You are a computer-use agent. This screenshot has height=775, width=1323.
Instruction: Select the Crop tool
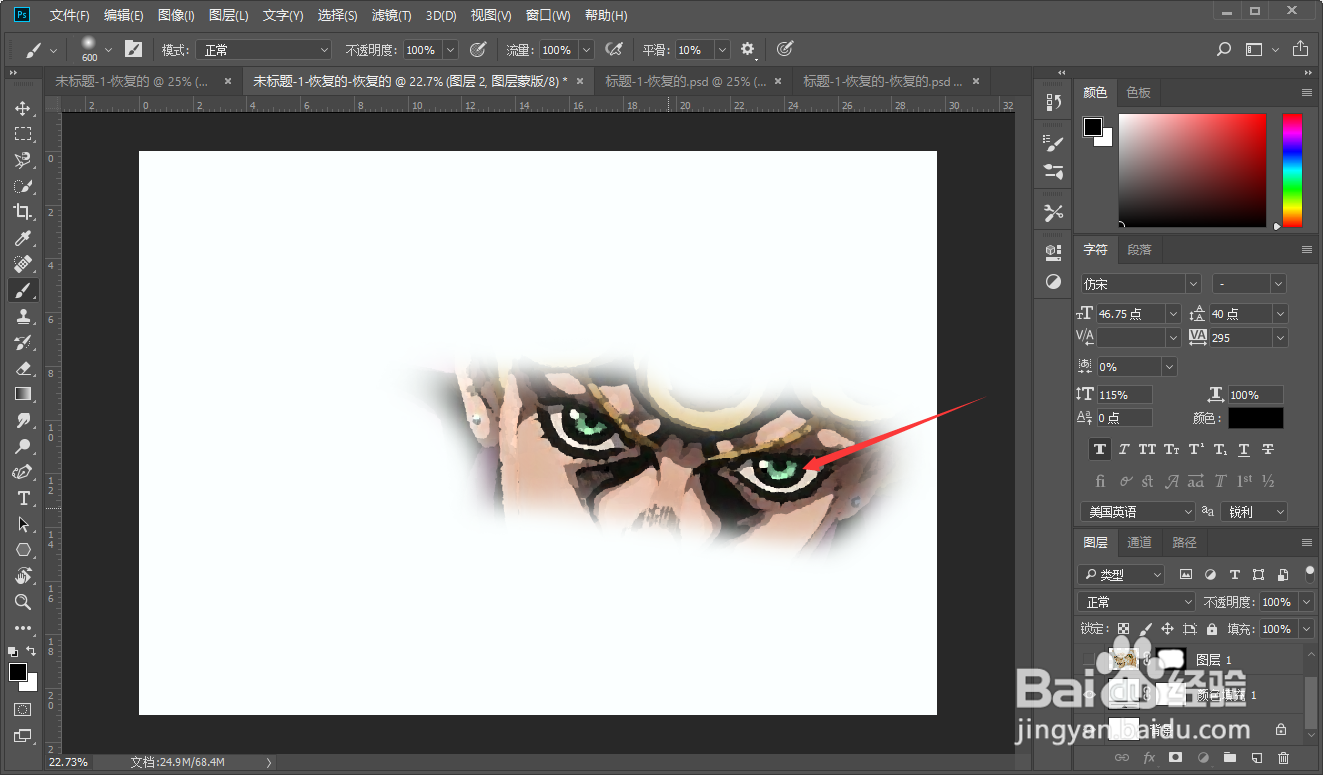click(x=22, y=212)
